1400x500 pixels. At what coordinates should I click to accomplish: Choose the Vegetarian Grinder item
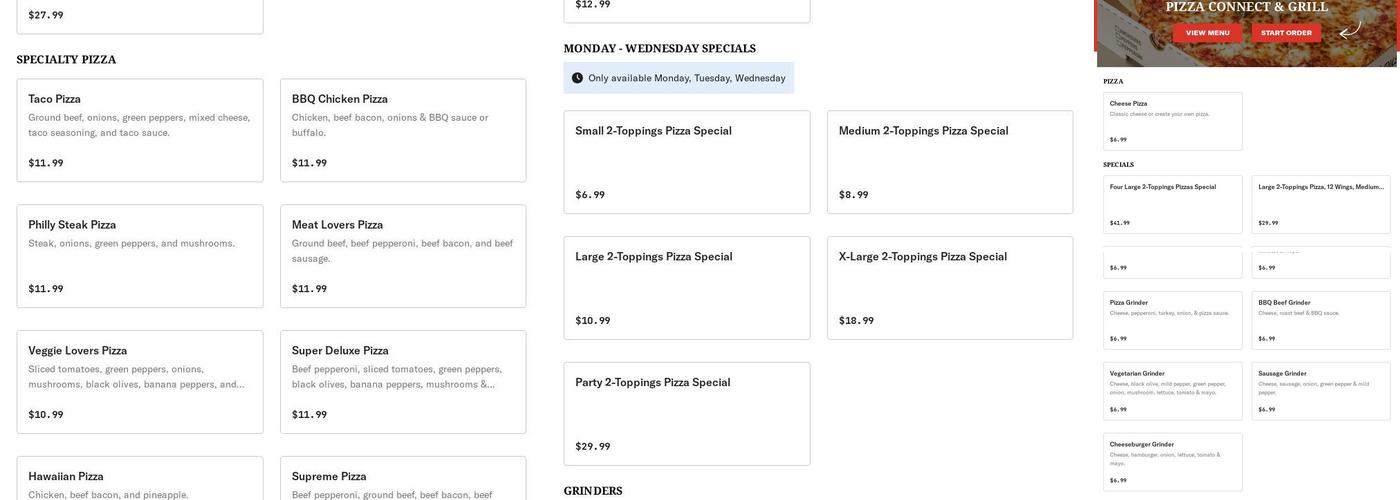(1172, 391)
